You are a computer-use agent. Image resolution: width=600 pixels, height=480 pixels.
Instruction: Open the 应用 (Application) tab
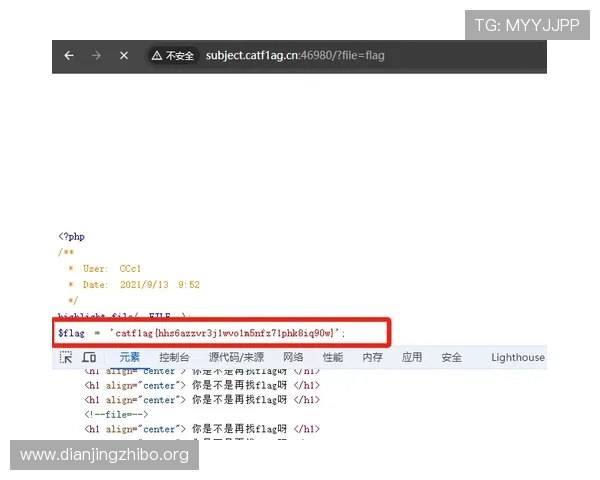coord(412,357)
